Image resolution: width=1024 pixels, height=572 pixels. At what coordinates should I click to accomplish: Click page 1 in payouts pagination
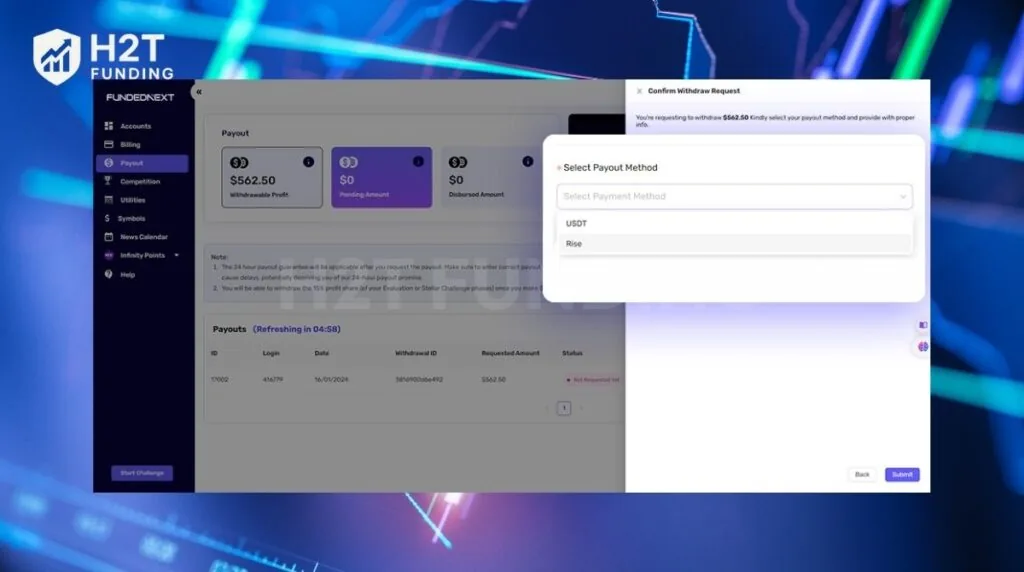[564, 408]
